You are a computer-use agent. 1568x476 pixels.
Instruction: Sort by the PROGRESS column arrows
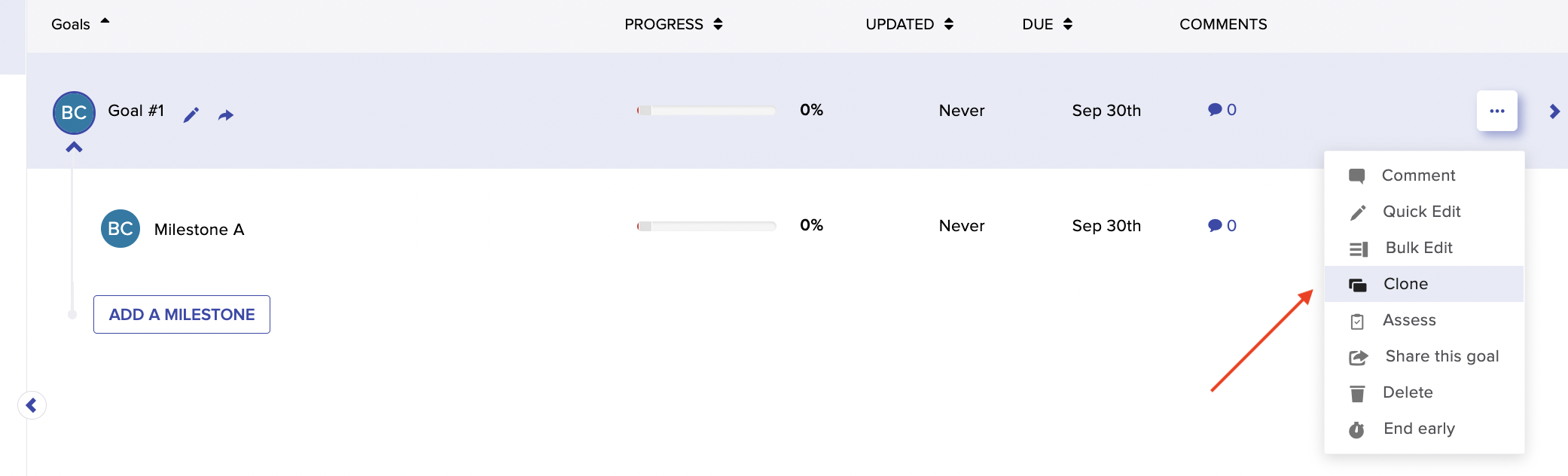coord(718,24)
